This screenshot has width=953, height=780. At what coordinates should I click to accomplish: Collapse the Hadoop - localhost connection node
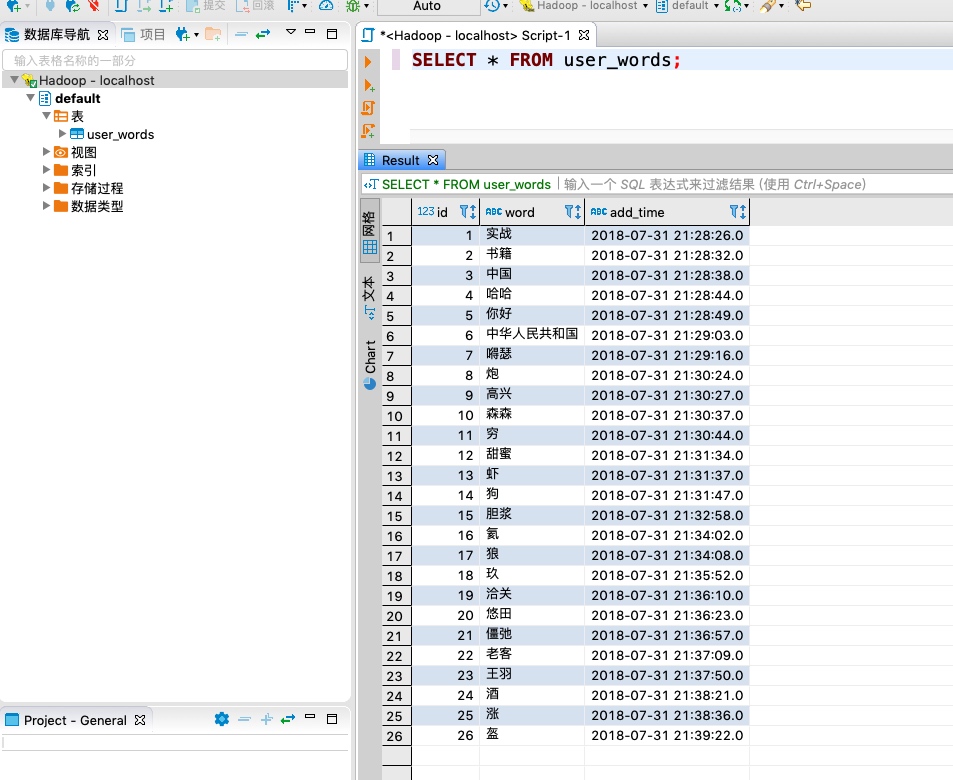14,80
